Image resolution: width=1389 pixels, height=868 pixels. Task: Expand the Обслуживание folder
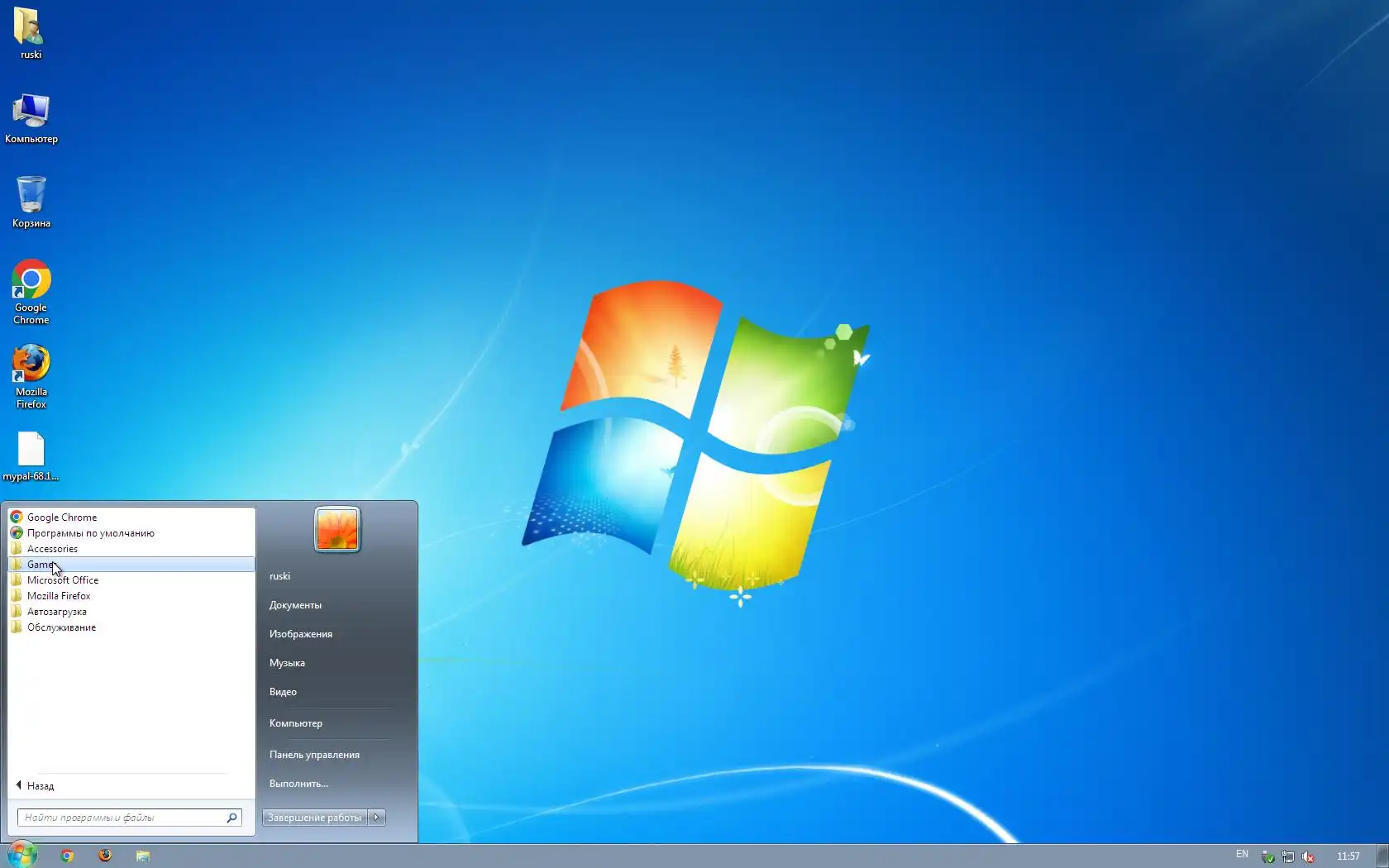click(131, 627)
